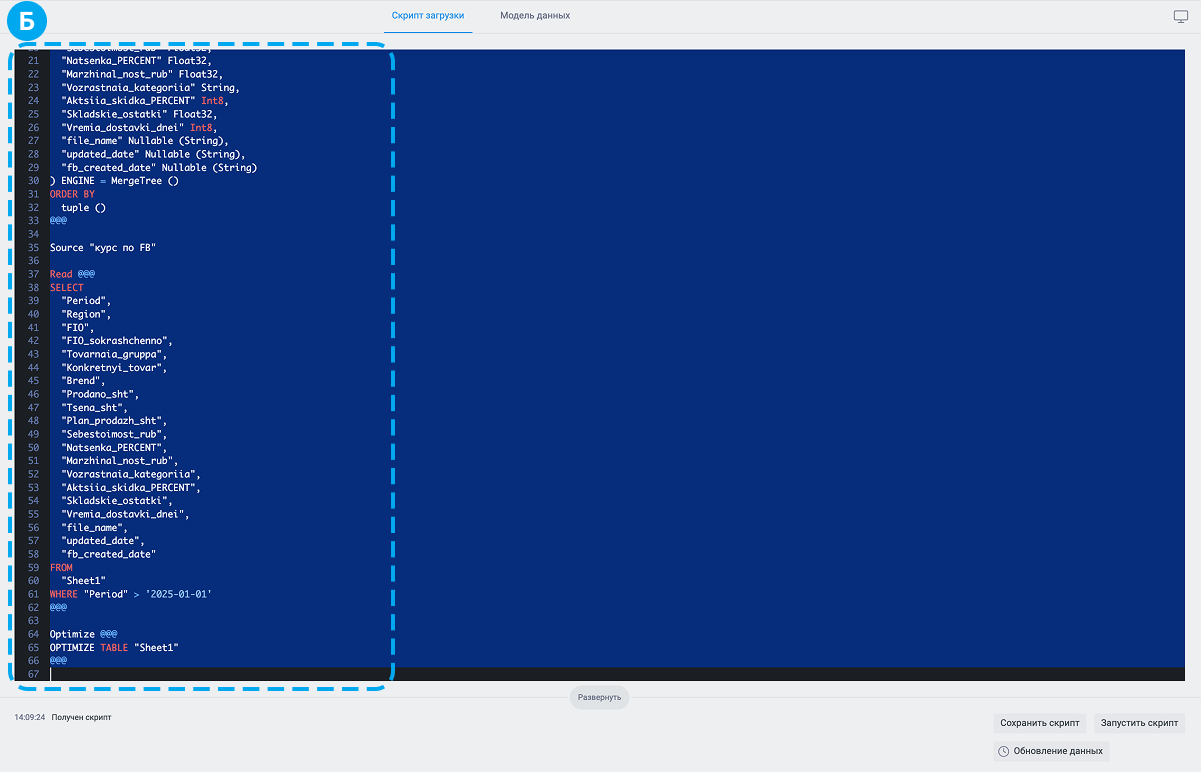Switch to Модель данных tab

[535, 16]
